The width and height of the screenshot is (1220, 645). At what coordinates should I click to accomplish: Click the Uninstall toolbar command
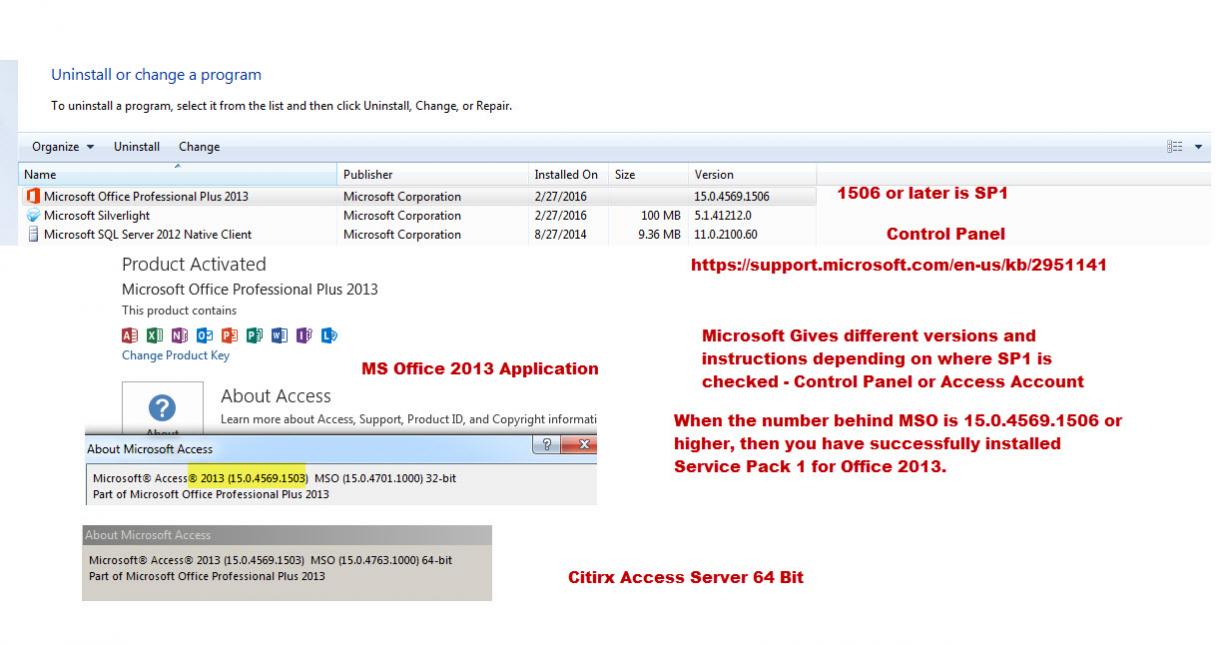click(138, 147)
